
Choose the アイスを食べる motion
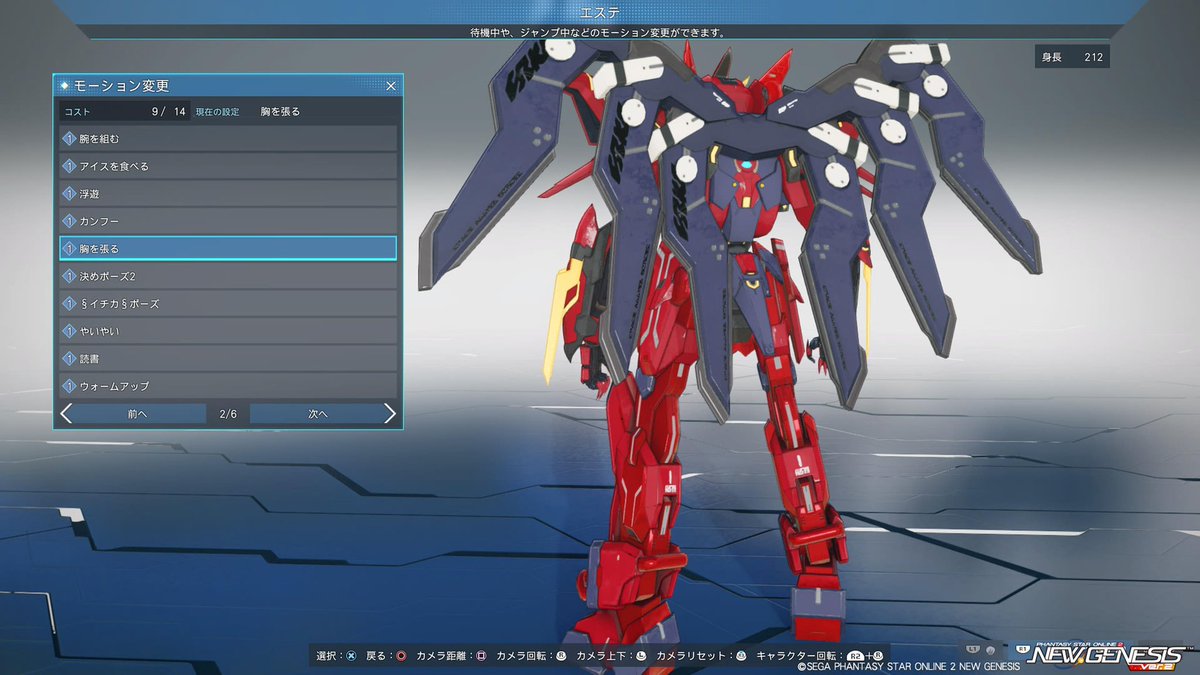228,166
